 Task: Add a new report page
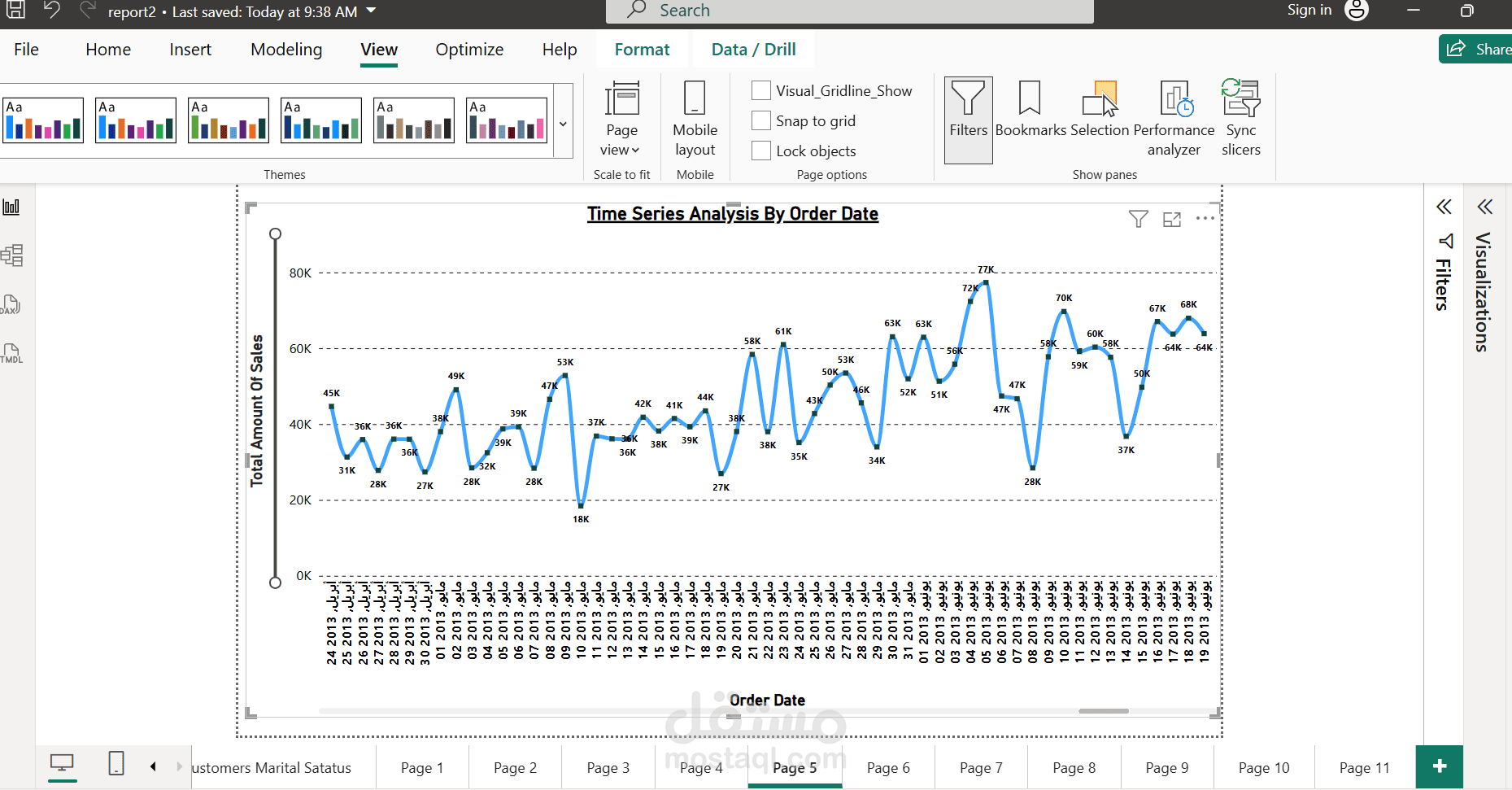point(1439,766)
